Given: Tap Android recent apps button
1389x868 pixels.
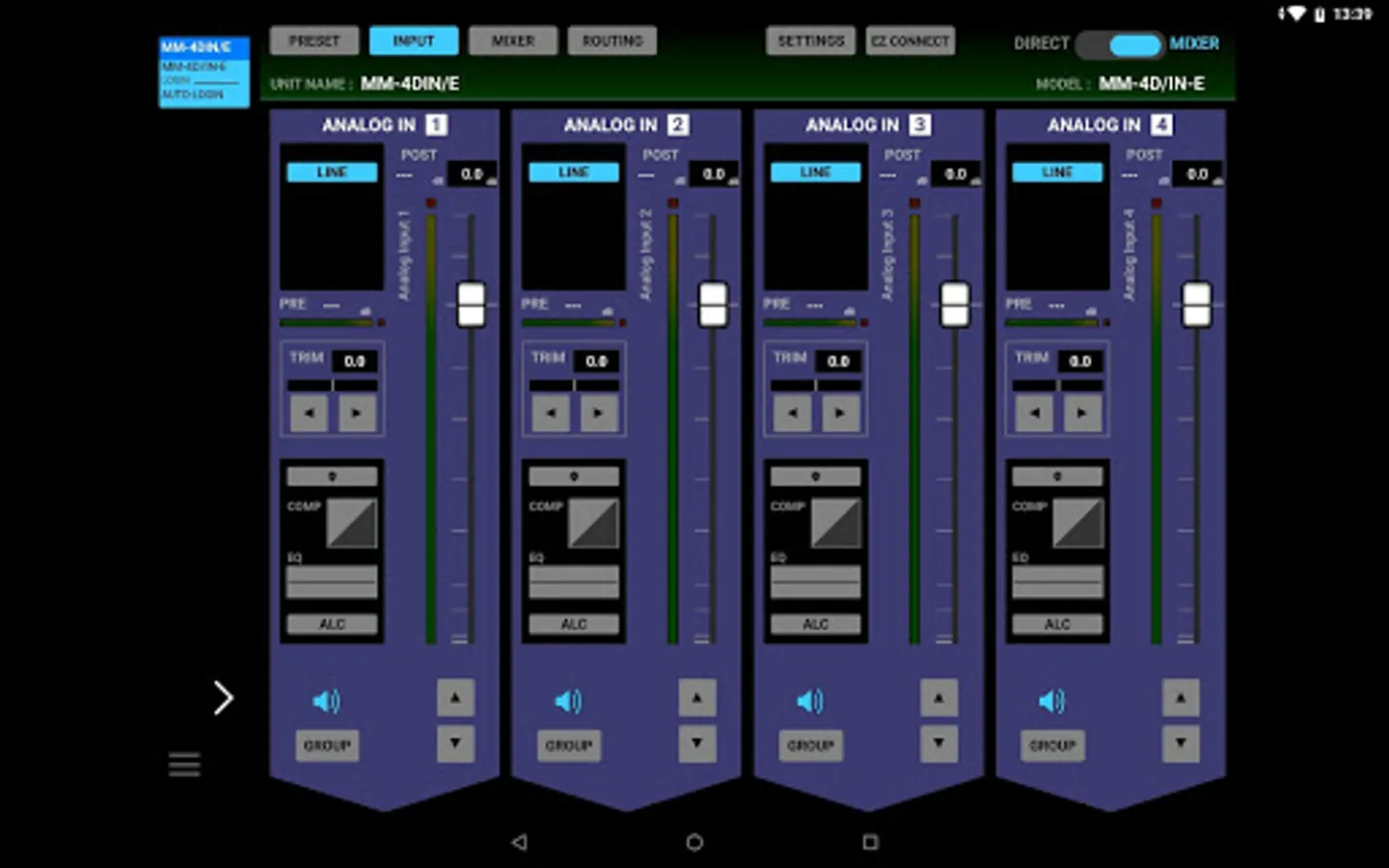Looking at the screenshot, I should [x=870, y=842].
